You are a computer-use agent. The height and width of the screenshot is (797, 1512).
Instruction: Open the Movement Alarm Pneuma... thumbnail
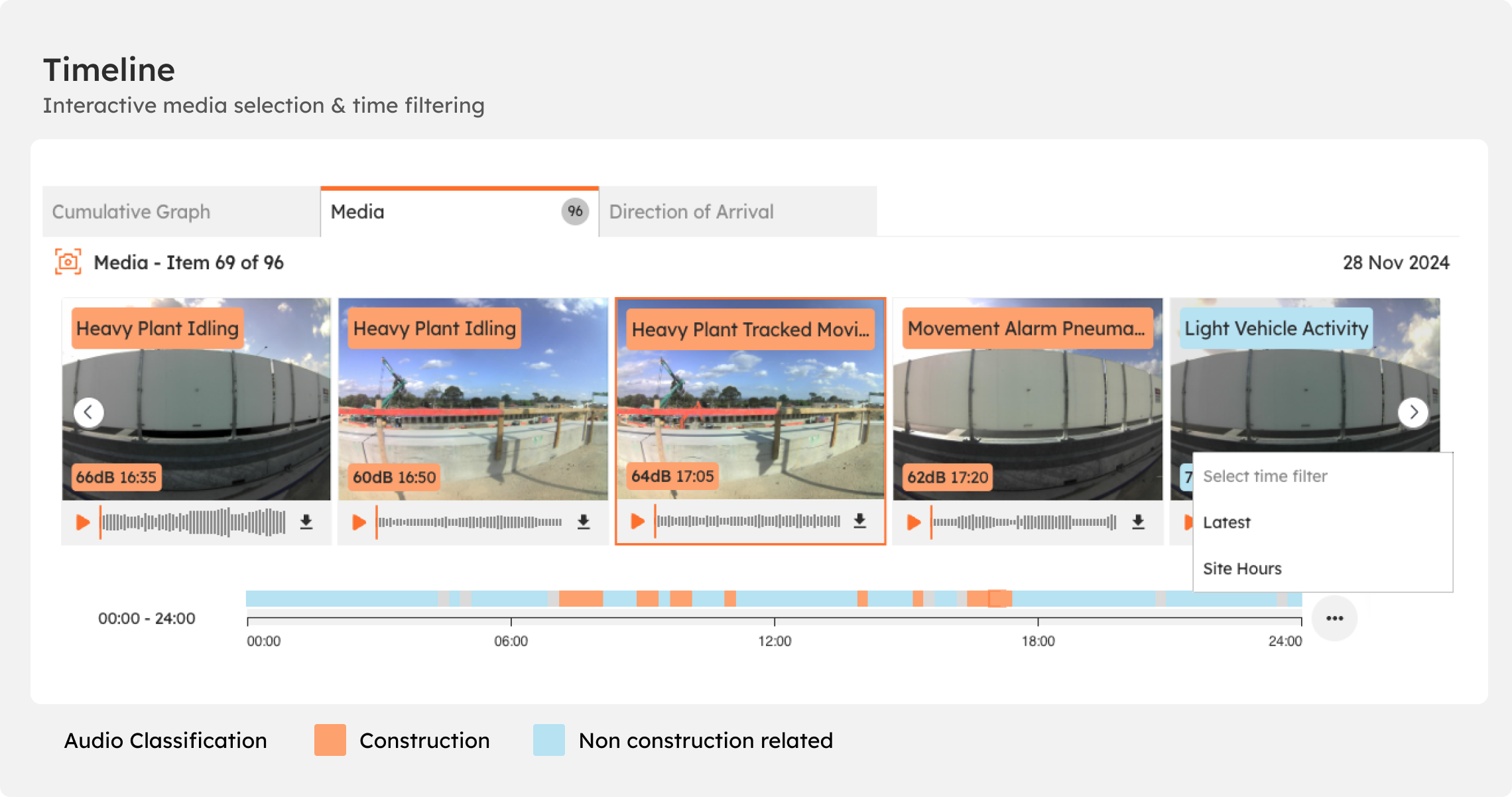point(1028,398)
